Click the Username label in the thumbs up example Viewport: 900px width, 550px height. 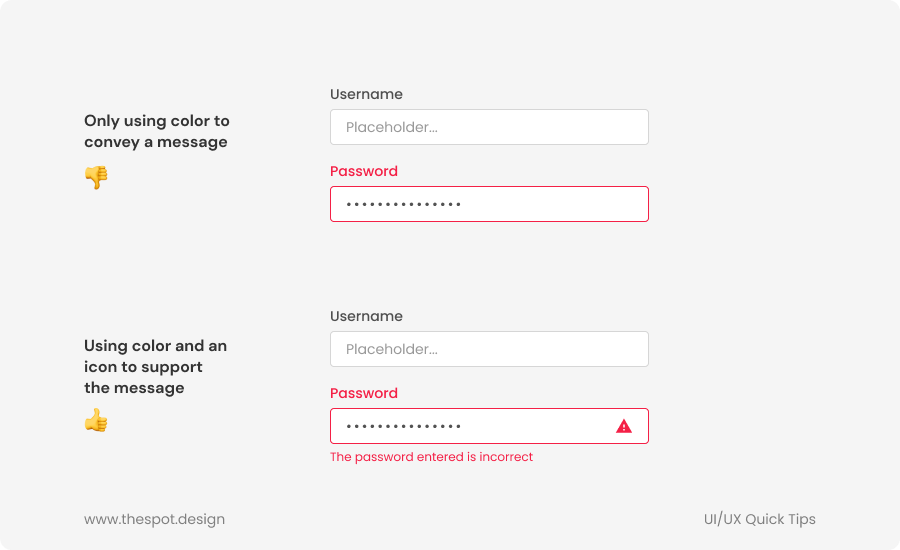(x=366, y=316)
